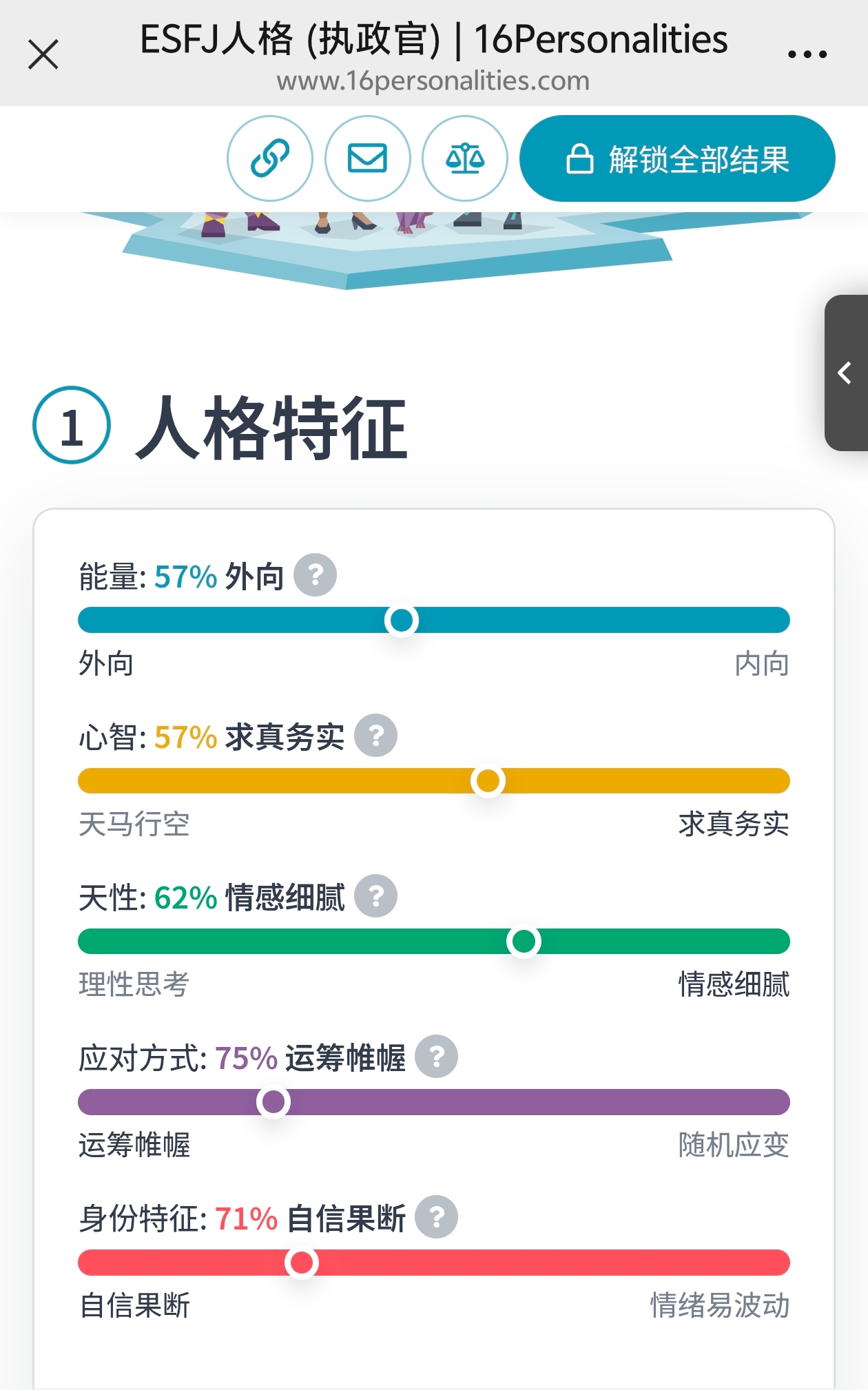
Task: Expand the dark side panel arrow
Action: click(x=845, y=373)
